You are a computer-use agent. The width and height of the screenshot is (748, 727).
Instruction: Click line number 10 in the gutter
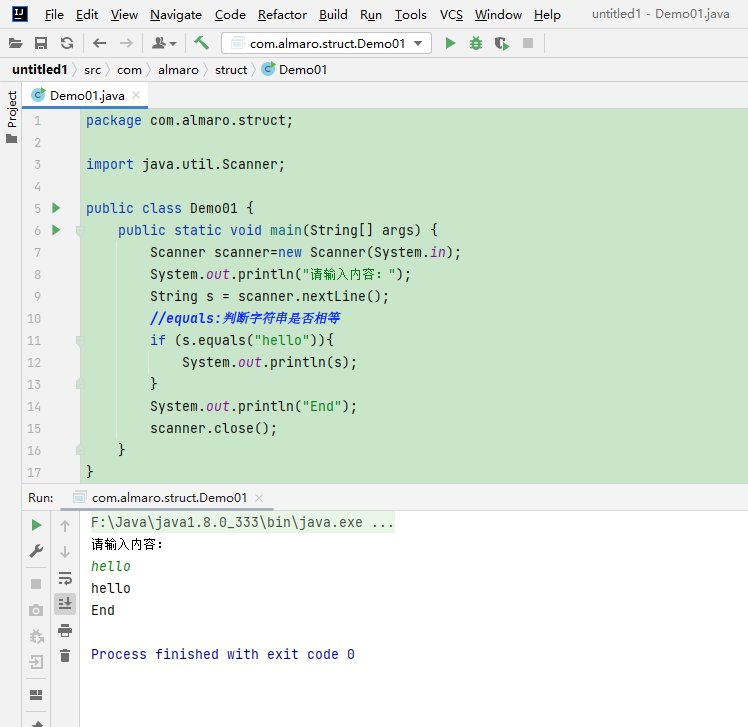pos(34,318)
